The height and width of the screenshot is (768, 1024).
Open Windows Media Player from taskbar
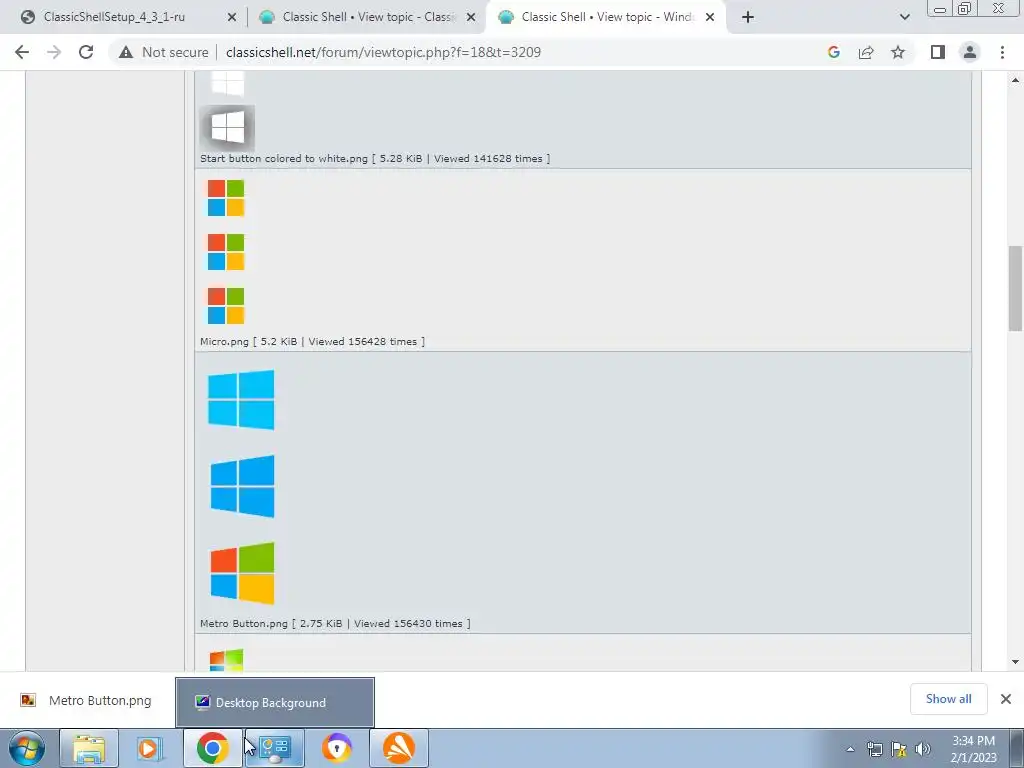click(148, 748)
